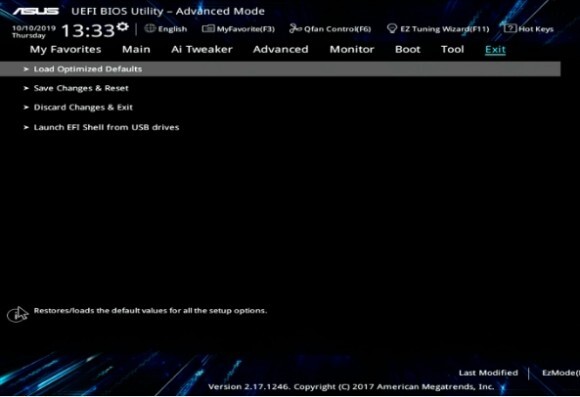
Task: Click the ASUS logo
Action: [36, 11]
